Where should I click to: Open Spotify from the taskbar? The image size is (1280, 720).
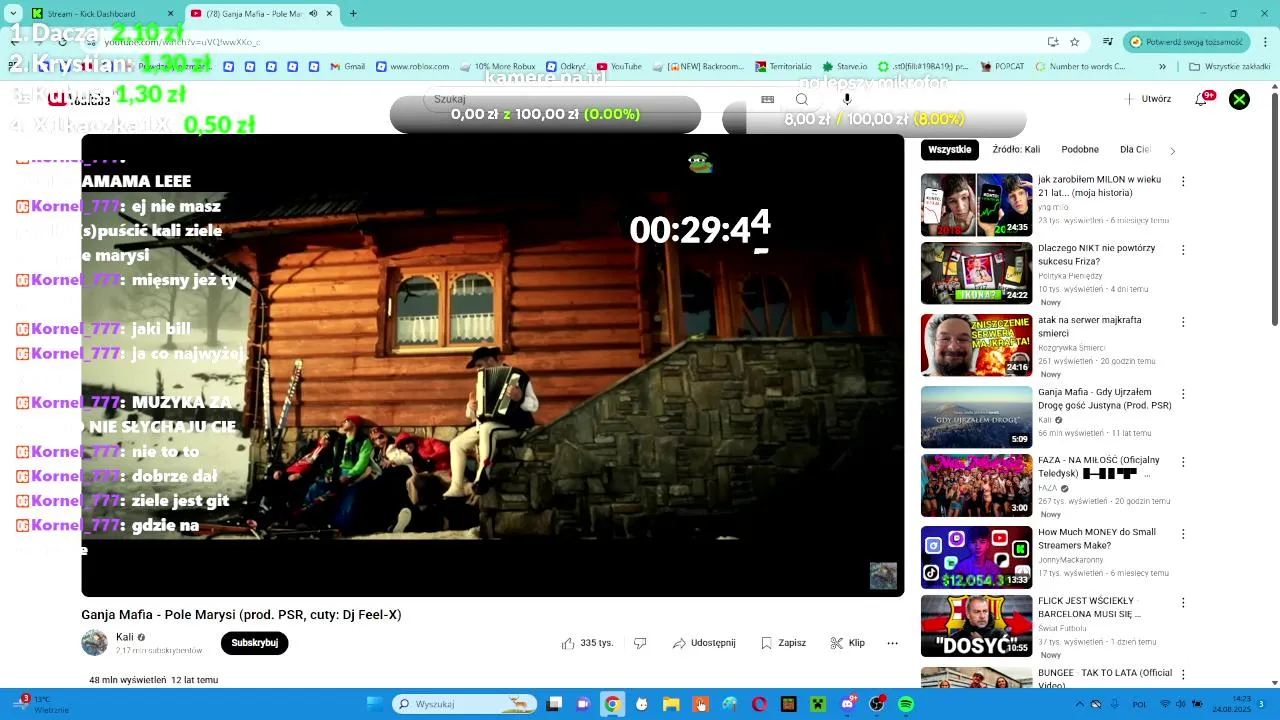tap(906, 704)
